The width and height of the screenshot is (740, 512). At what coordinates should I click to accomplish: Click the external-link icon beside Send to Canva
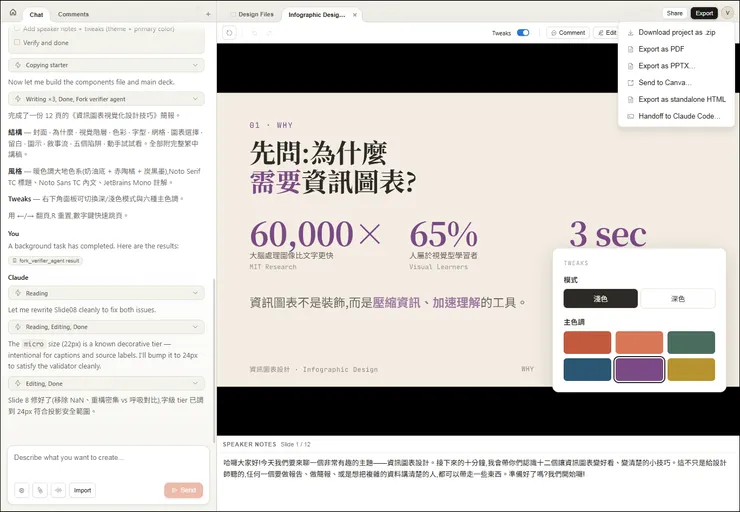[631, 83]
